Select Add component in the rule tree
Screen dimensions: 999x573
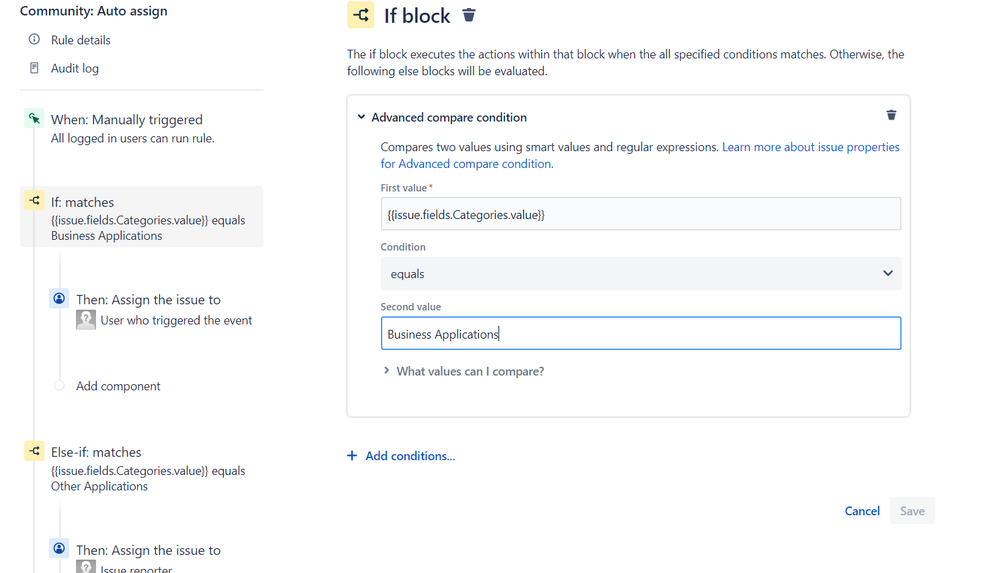(x=118, y=386)
